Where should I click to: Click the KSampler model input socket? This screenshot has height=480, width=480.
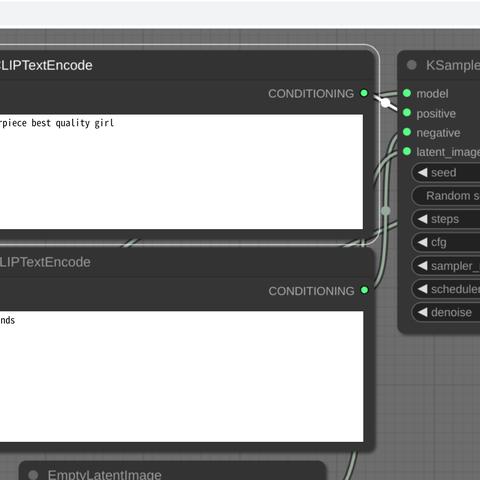(407, 93)
